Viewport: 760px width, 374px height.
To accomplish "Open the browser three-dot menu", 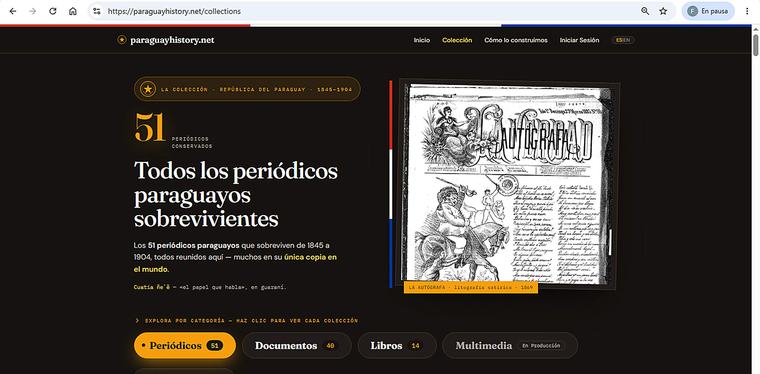I will [747, 11].
